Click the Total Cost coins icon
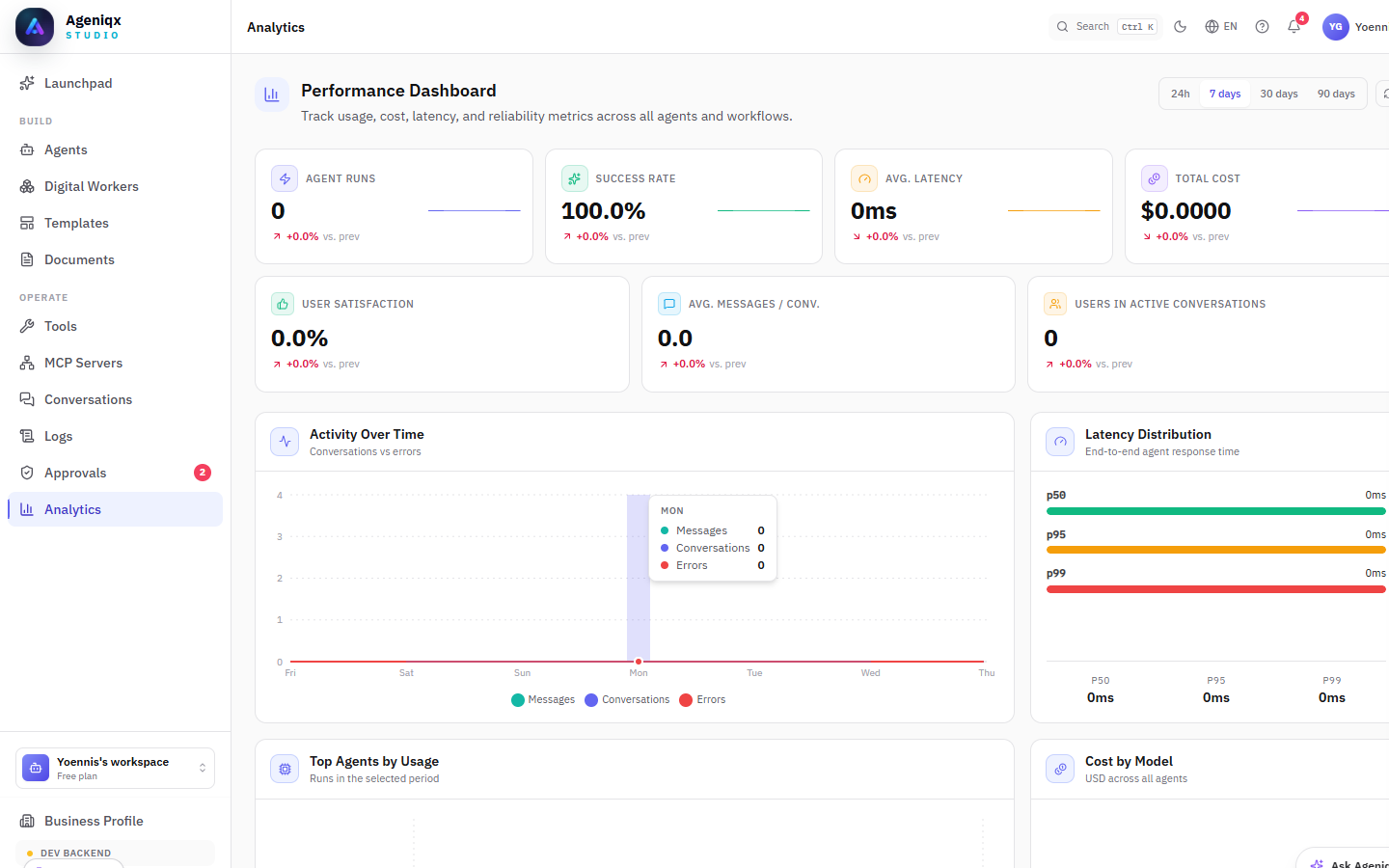This screenshot has height=868, width=1389. 1155,178
